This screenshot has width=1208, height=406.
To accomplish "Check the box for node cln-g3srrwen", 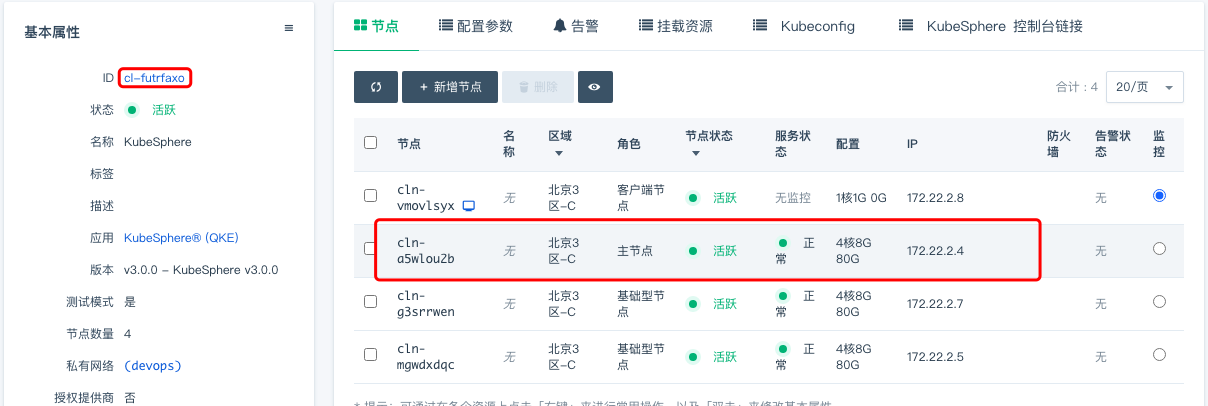I will tap(371, 302).
